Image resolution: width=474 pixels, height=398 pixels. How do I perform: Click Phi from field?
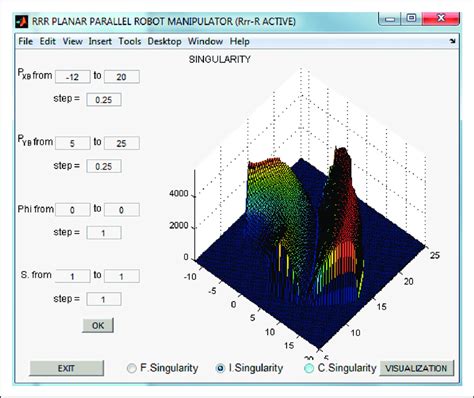pos(72,210)
